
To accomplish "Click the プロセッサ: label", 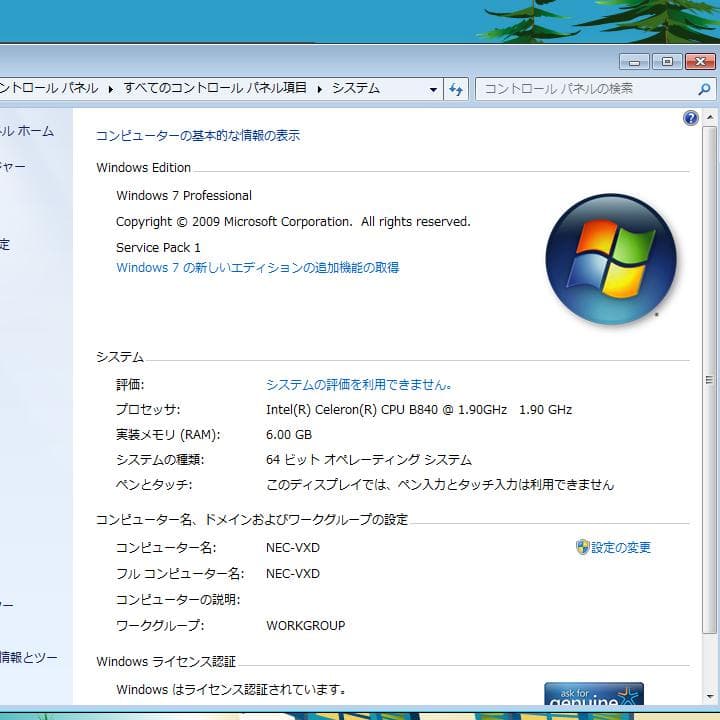I will click(148, 410).
